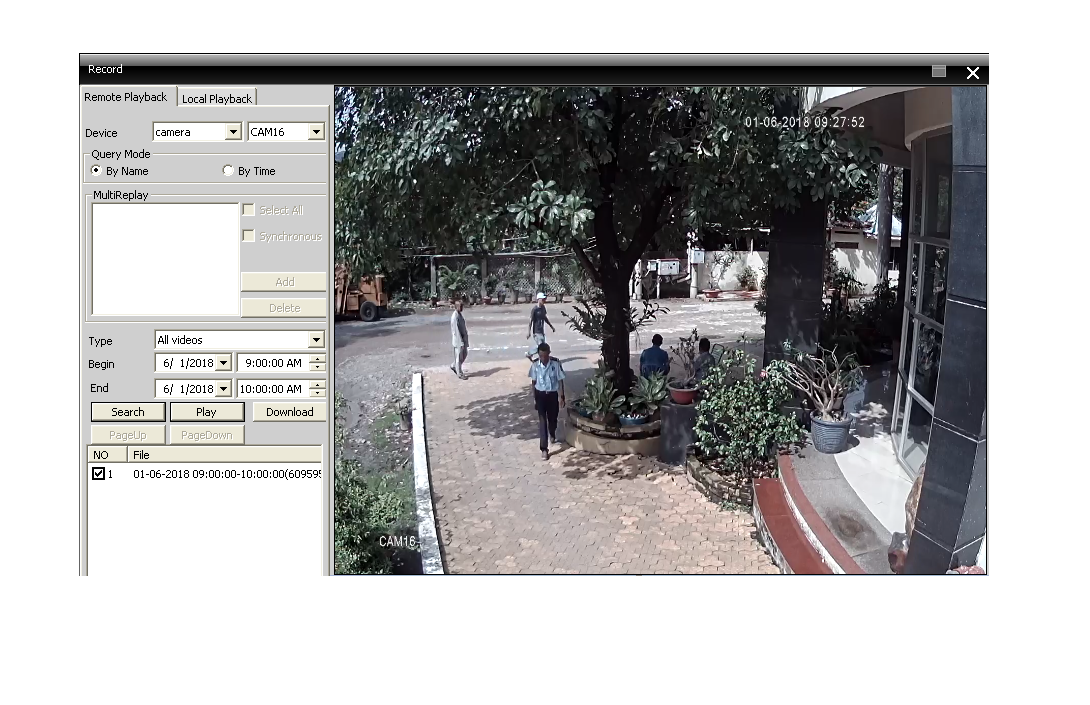This screenshot has height=705, width=1090.
Task: Click the maximize icon in Record title bar
Action: click(x=938, y=71)
